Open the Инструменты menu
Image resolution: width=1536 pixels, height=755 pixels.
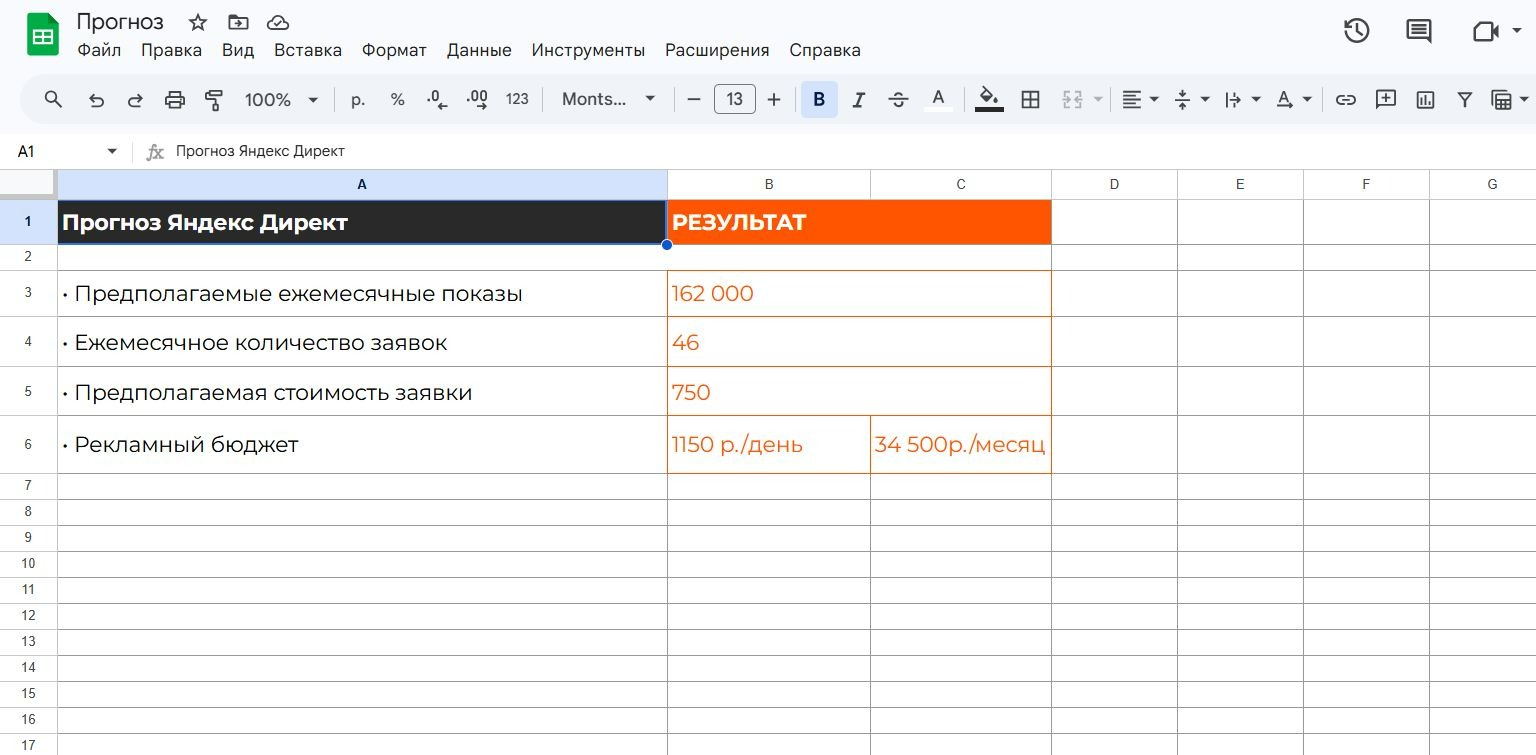[x=588, y=50]
